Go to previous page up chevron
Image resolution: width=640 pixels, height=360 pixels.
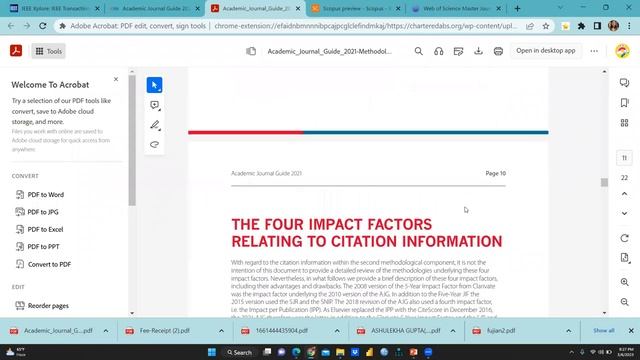tap(624, 194)
